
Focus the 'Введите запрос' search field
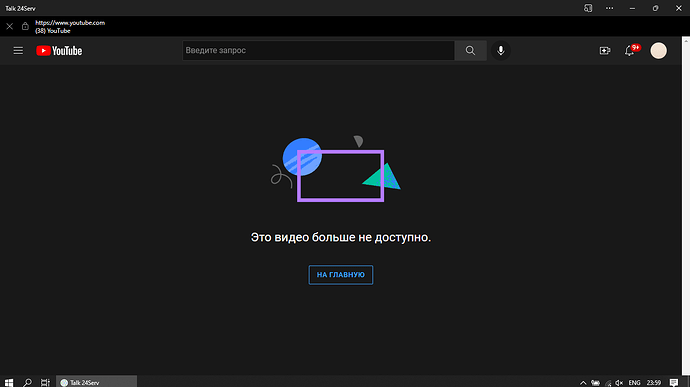coord(318,50)
